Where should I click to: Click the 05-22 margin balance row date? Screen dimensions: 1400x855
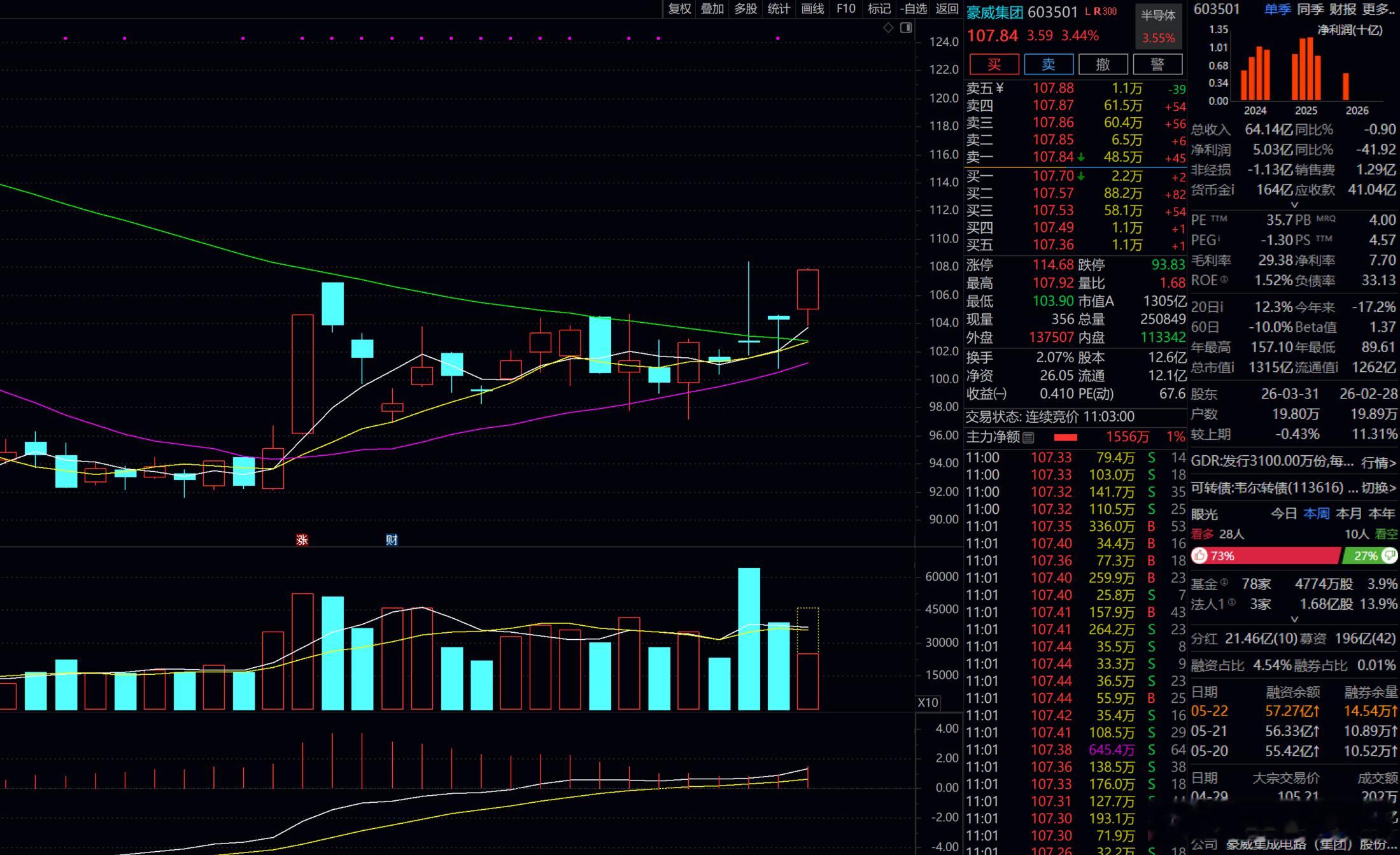pyautogui.click(x=1209, y=710)
